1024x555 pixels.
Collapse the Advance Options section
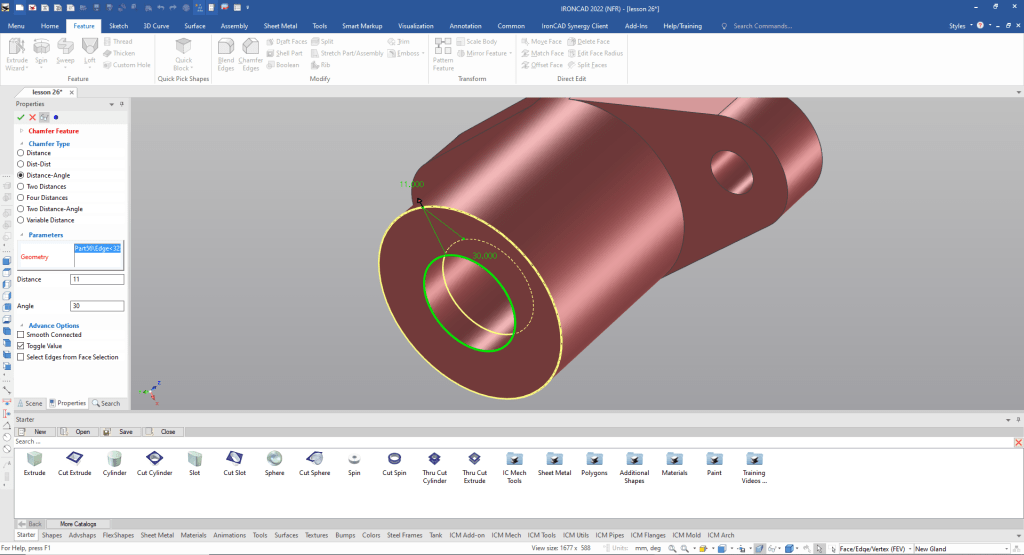pyautogui.click(x=22, y=325)
